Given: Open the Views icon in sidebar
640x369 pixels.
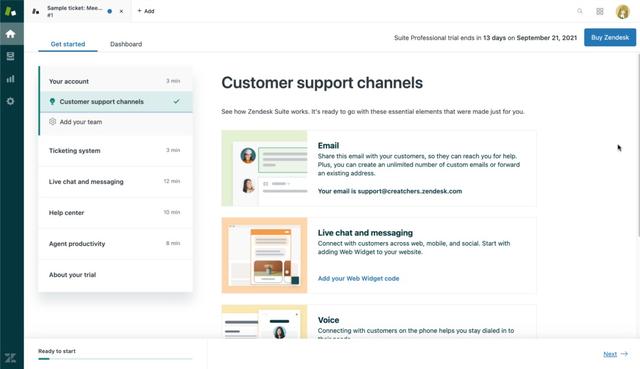Looking at the screenshot, I should pos(11,56).
